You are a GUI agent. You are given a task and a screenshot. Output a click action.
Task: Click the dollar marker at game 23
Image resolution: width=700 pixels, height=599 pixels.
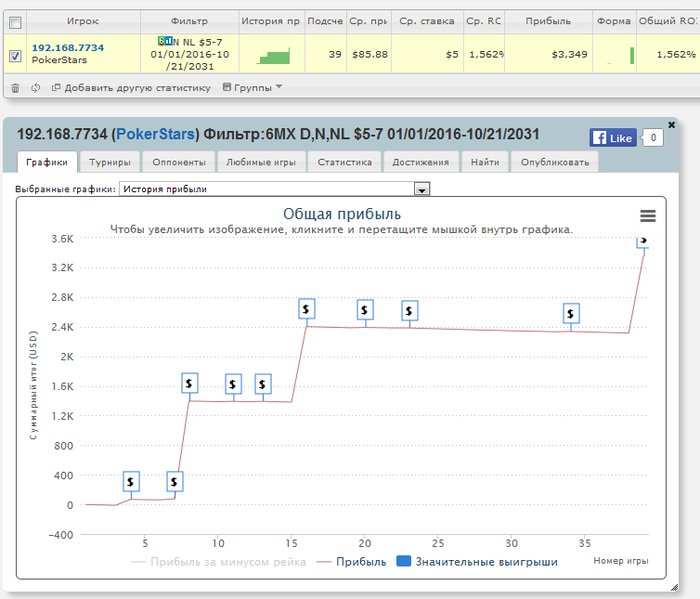click(409, 311)
